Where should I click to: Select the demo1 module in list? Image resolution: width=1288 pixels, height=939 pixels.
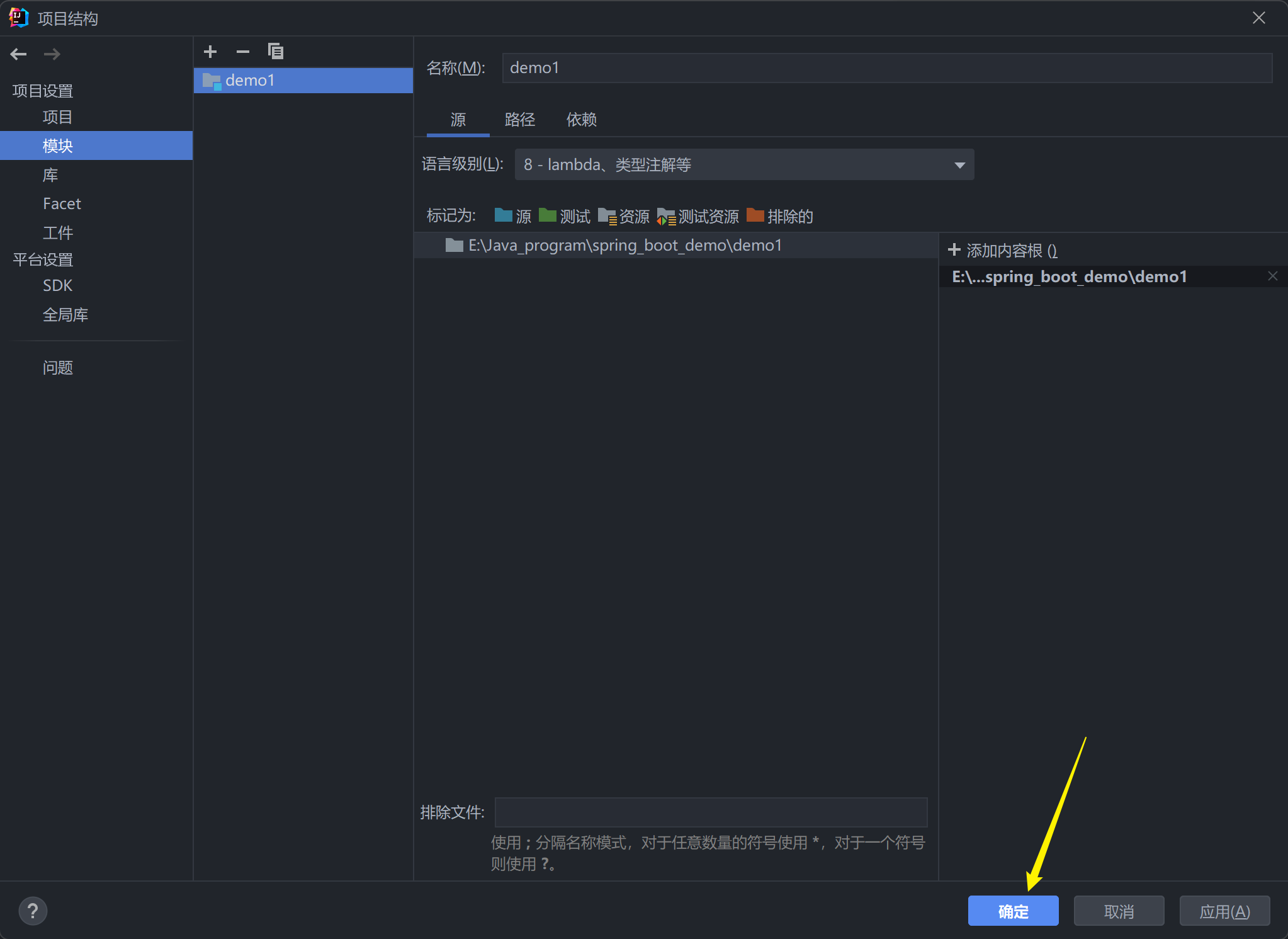(303, 81)
